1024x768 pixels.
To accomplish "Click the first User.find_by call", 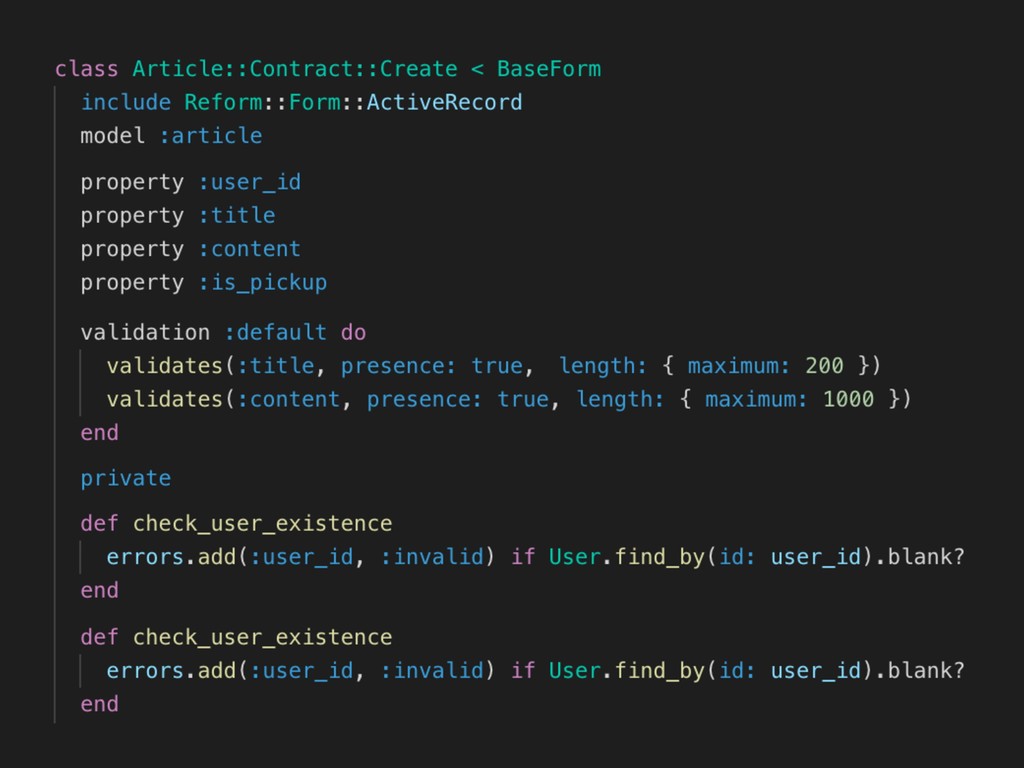I will (x=626, y=557).
